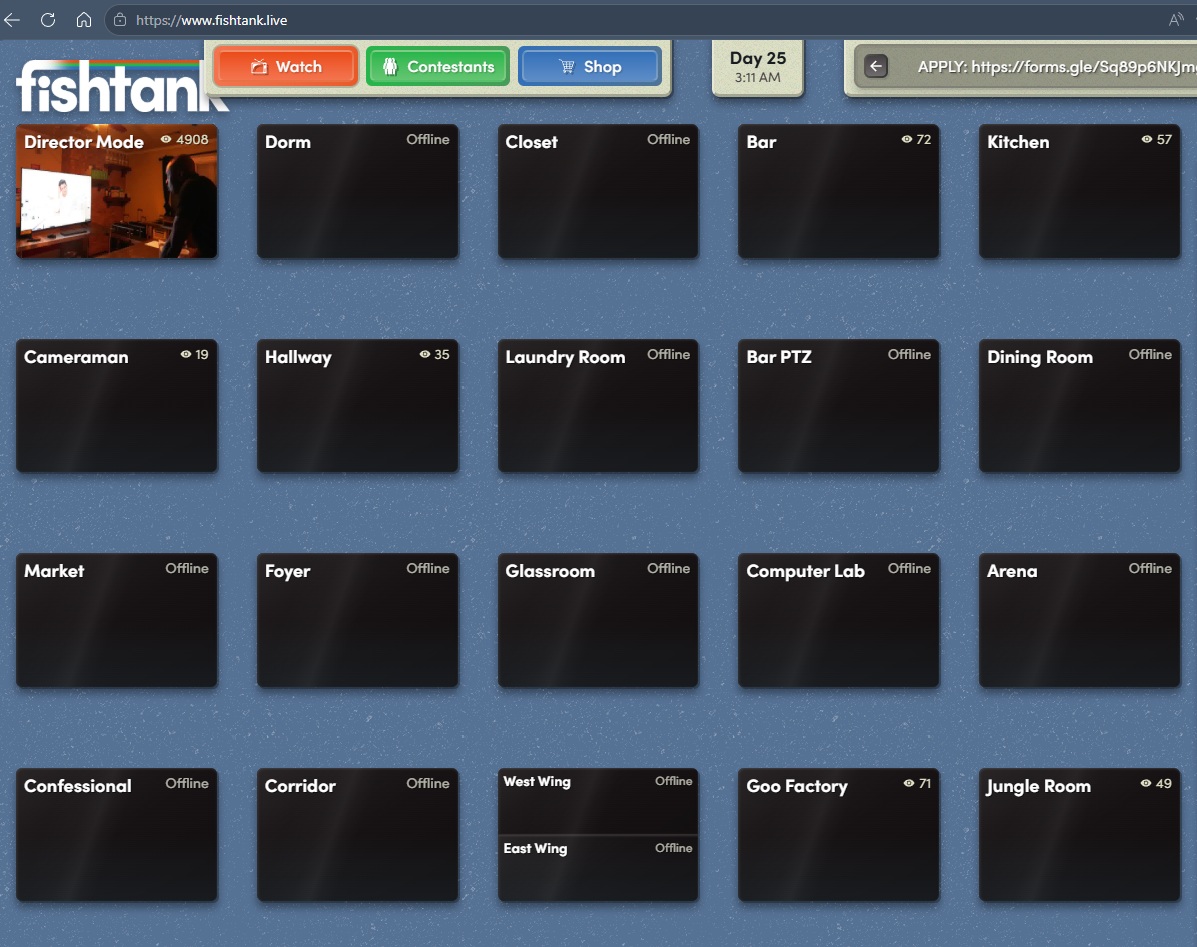Viewport: 1197px width, 947px height.
Task: Open the Watch tab
Action: [286, 66]
